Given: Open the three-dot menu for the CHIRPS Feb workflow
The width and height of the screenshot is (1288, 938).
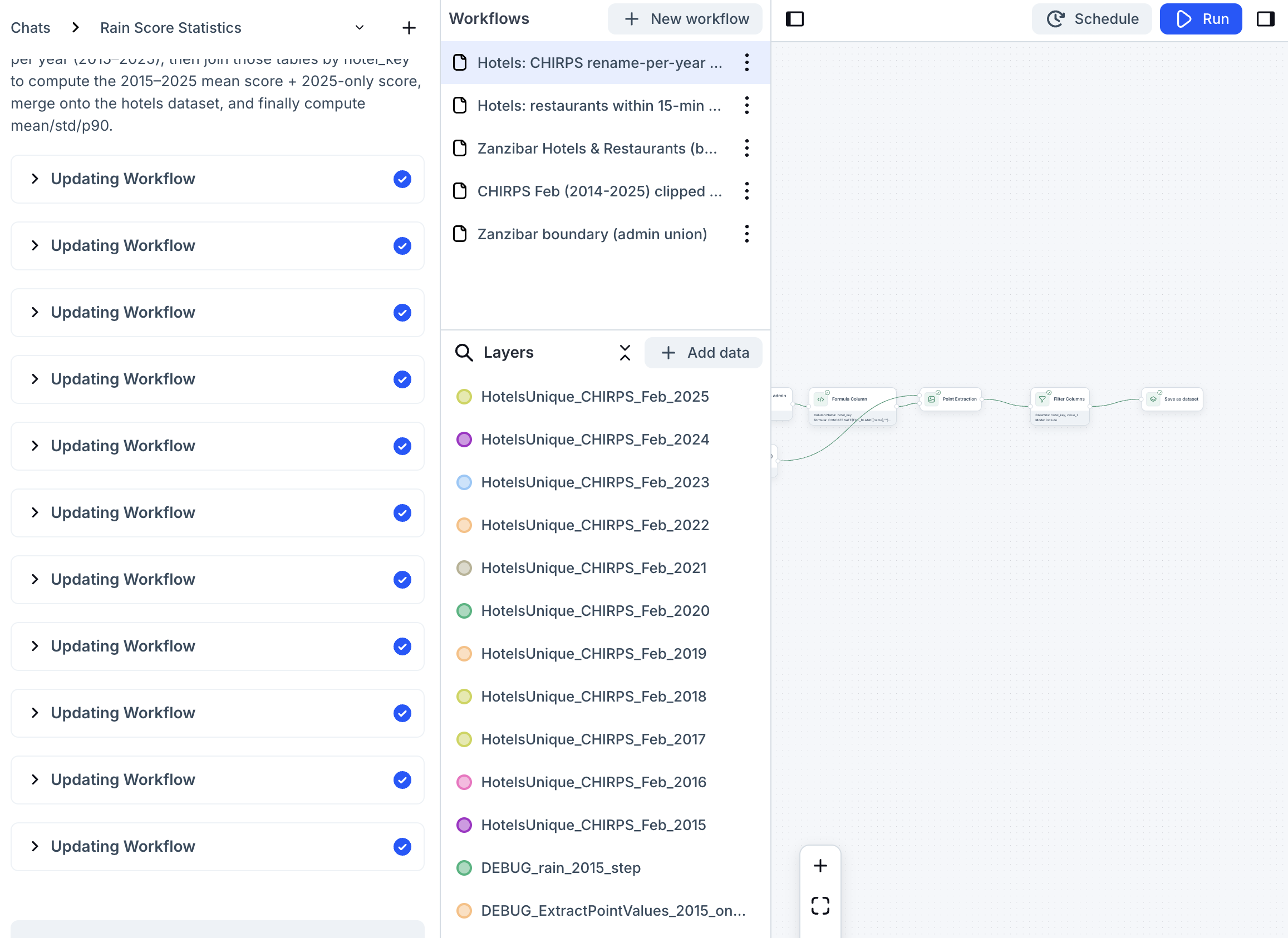Looking at the screenshot, I should 747,191.
